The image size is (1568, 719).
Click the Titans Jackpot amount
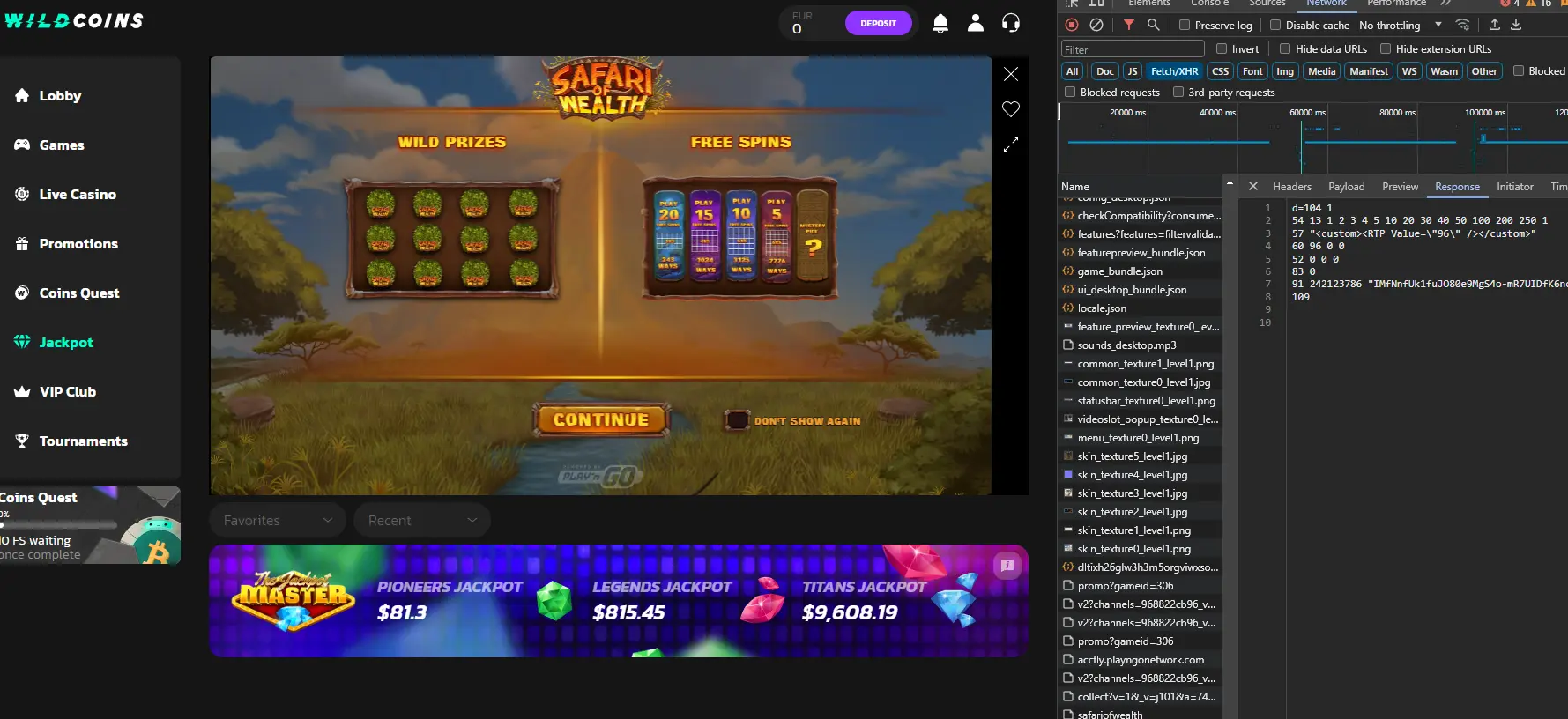pyautogui.click(x=850, y=612)
